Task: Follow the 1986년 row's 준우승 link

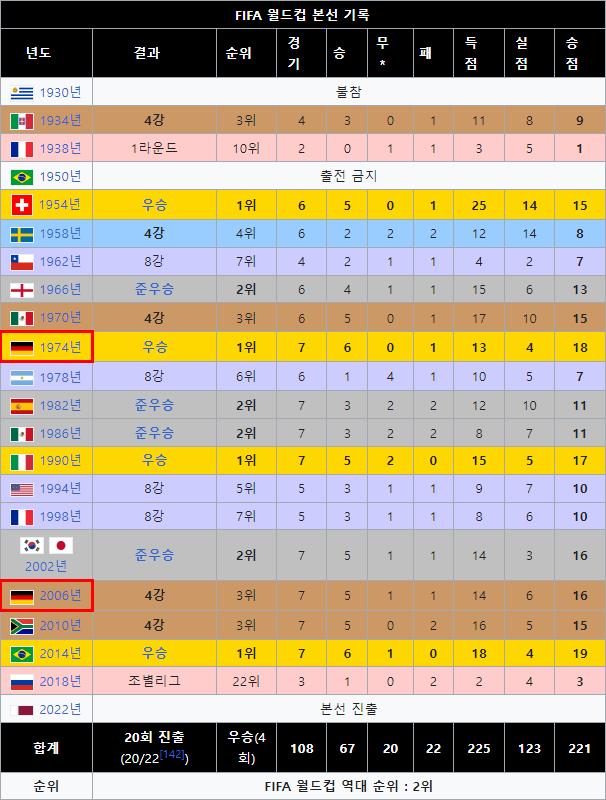Action: click(x=155, y=433)
